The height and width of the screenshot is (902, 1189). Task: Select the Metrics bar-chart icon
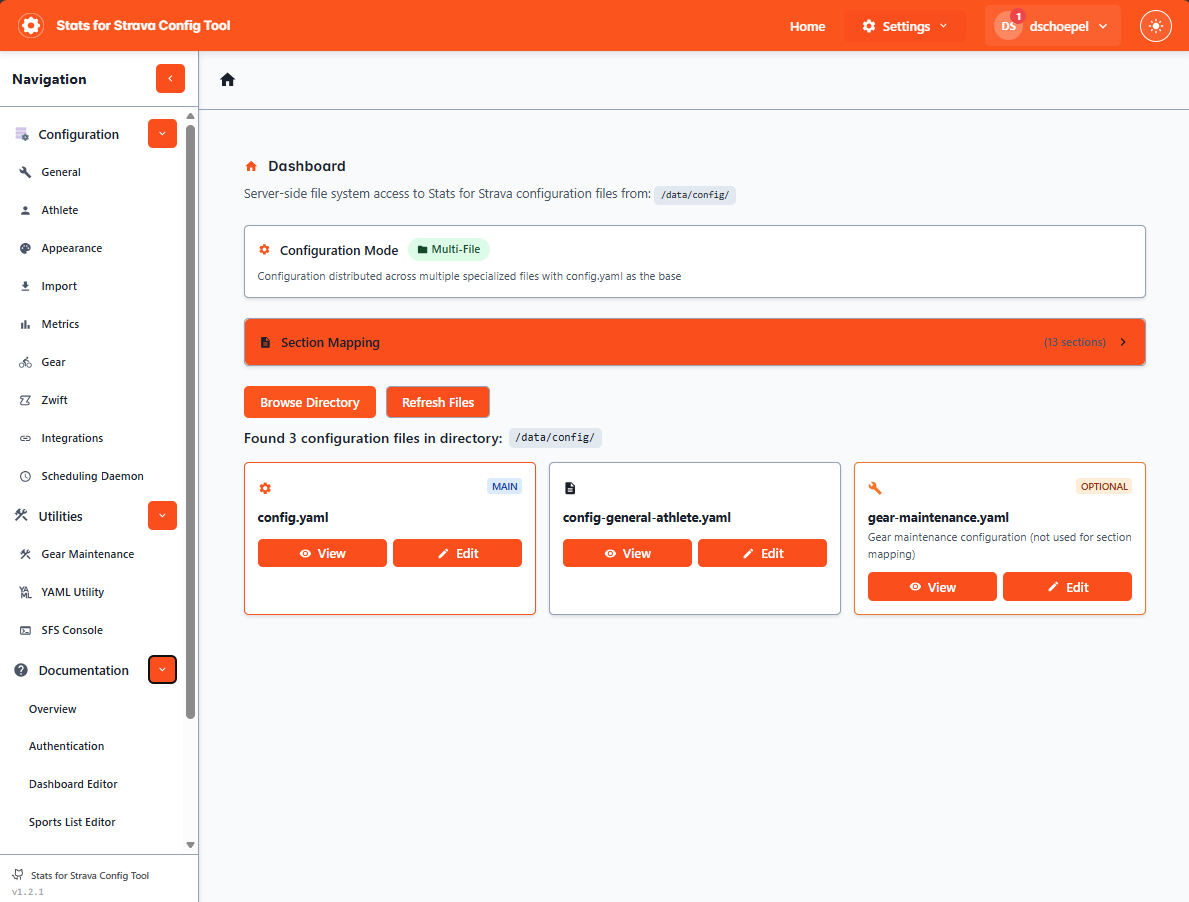click(25, 323)
